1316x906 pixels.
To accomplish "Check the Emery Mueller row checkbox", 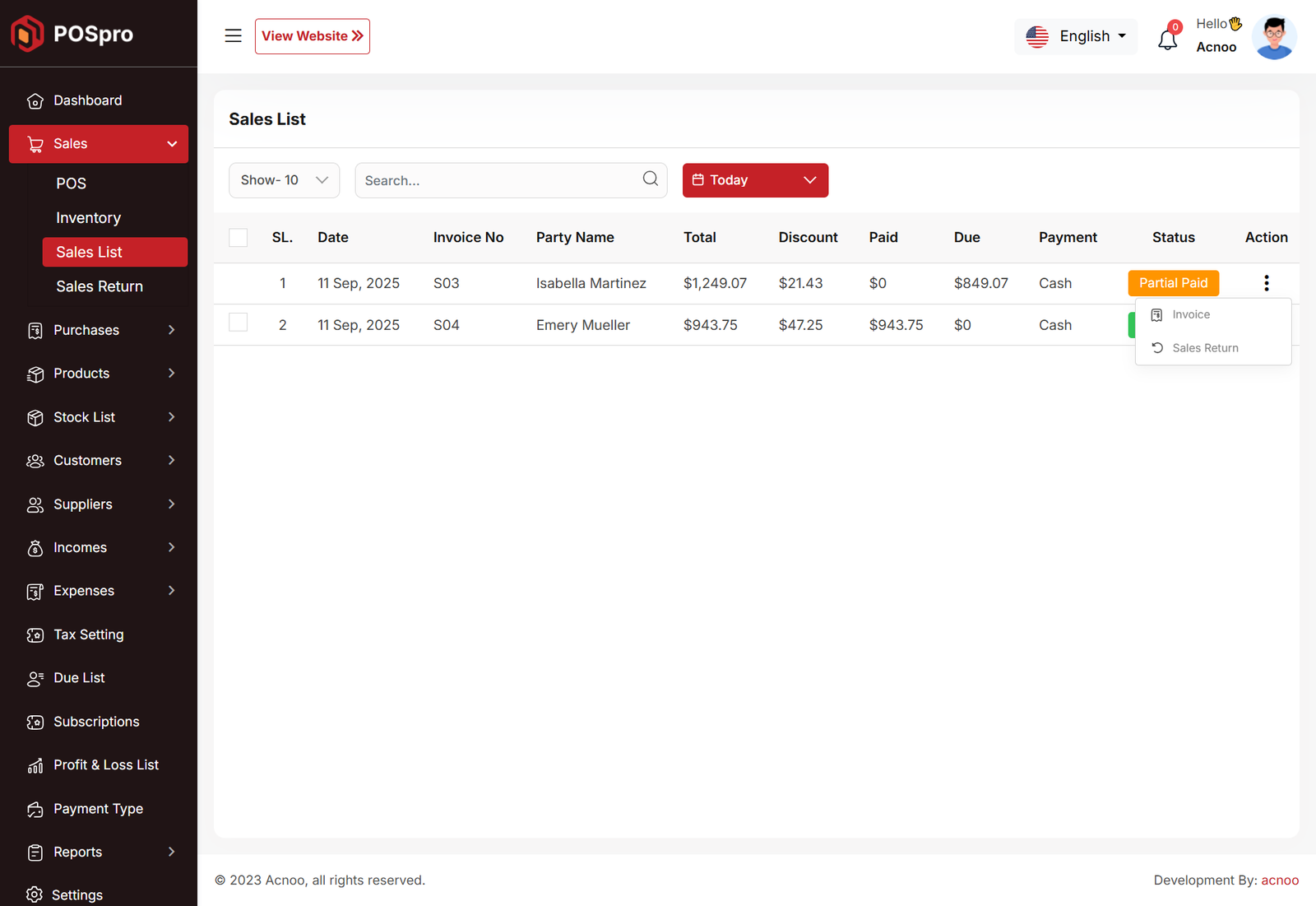I will pyautogui.click(x=239, y=323).
